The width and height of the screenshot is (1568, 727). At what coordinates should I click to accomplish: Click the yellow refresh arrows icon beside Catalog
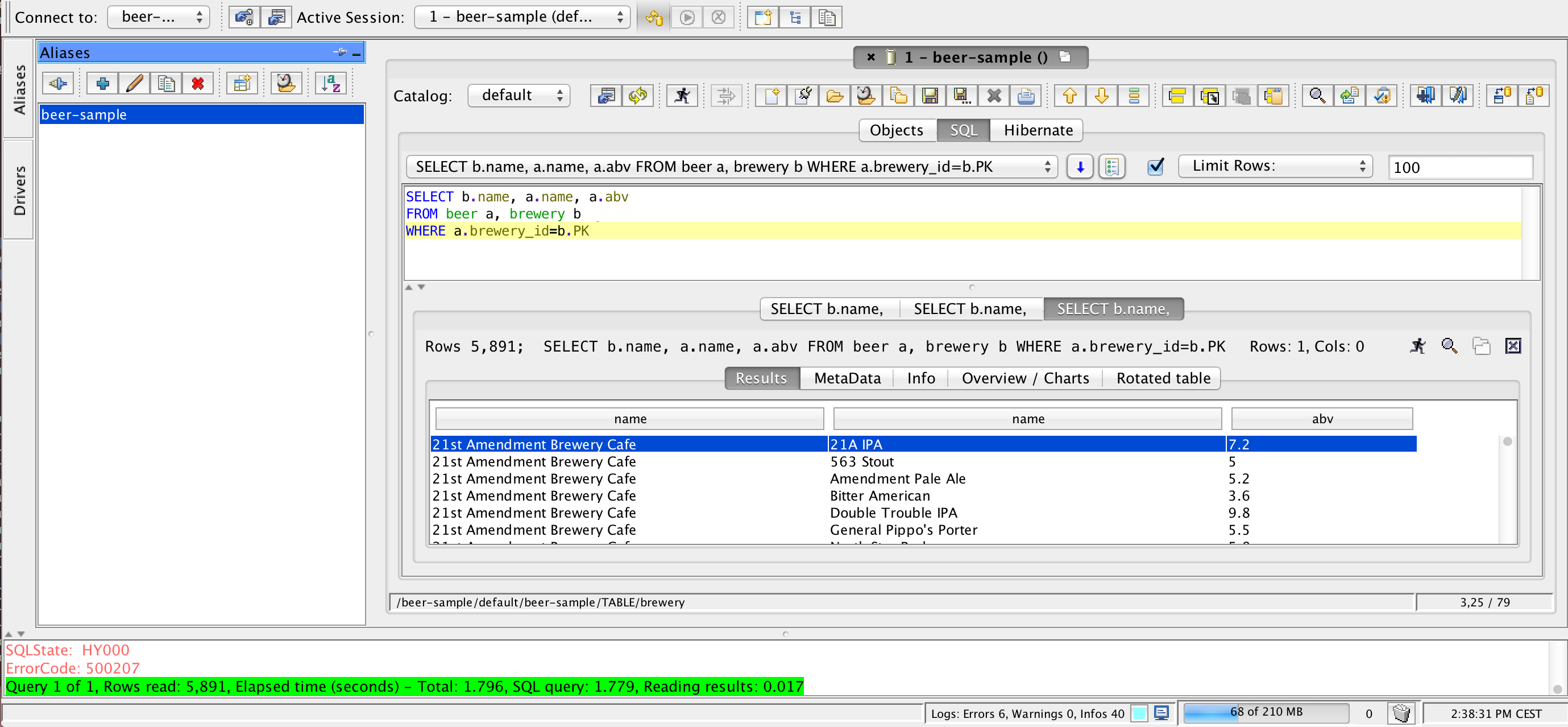click(637, 96)
